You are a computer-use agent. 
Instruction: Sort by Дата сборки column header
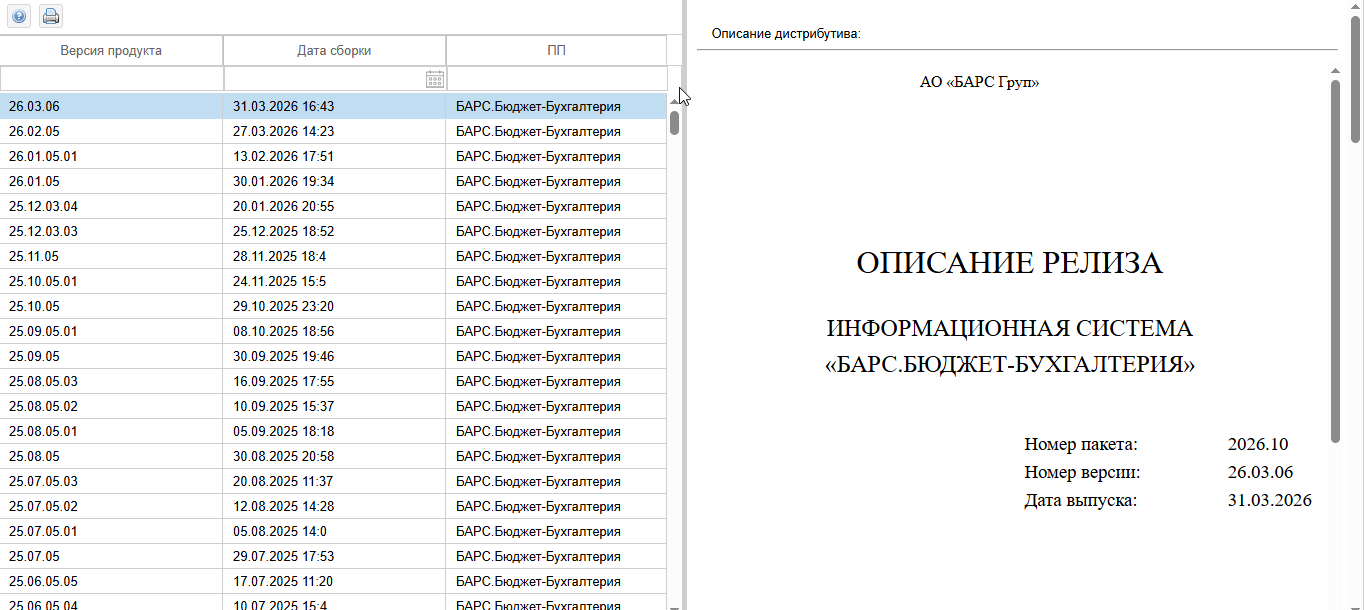click(334, 51)
